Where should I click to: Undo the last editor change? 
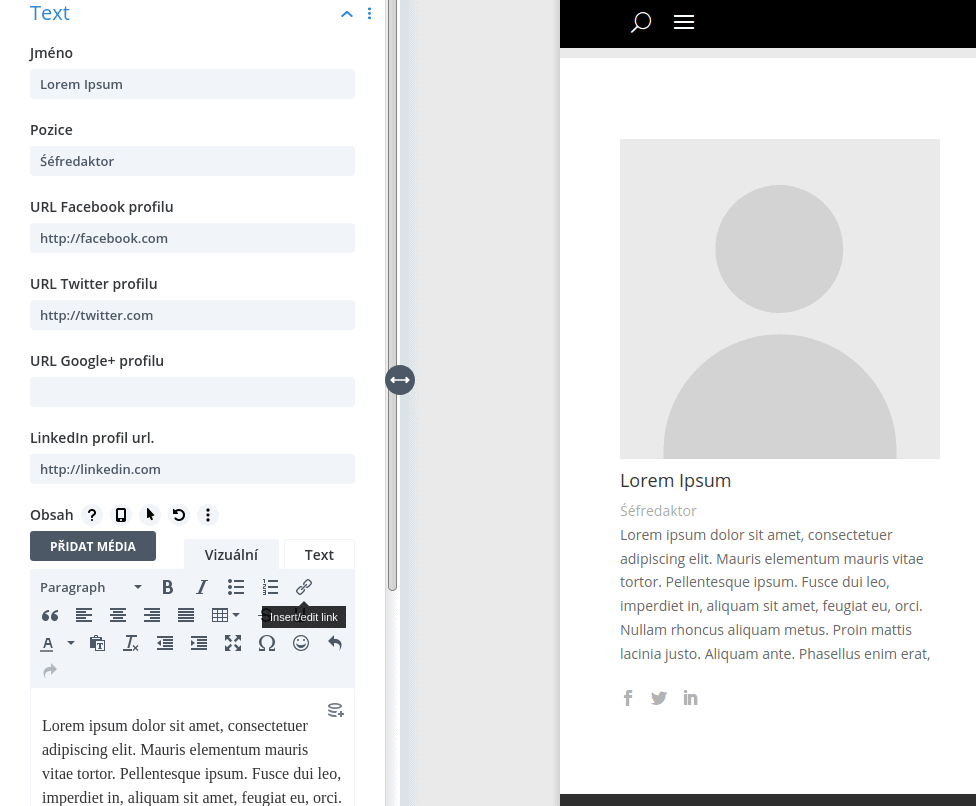tap(335, 643)
